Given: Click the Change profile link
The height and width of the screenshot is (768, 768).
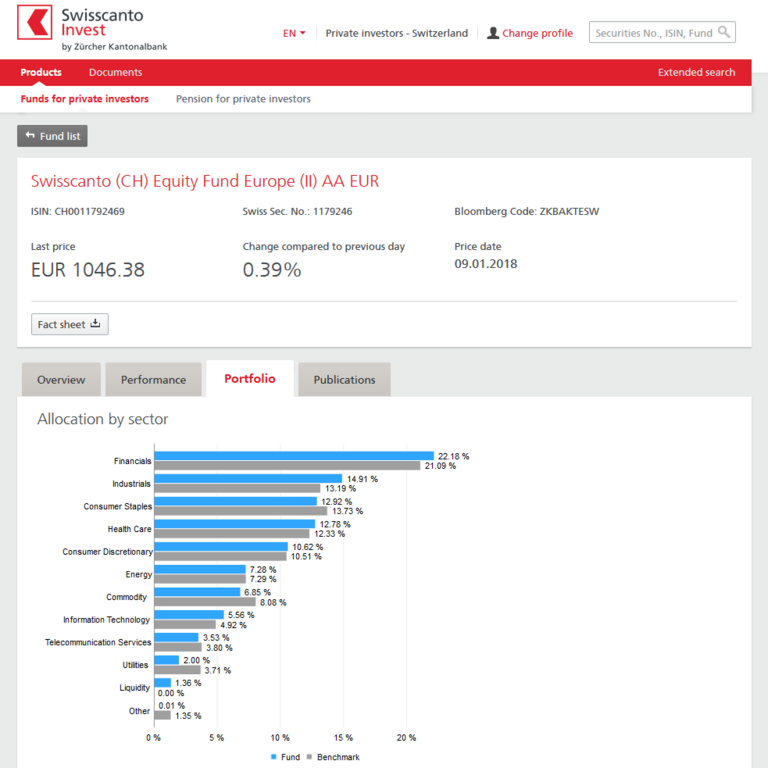Looking at the screenshot, I should 537,33.
